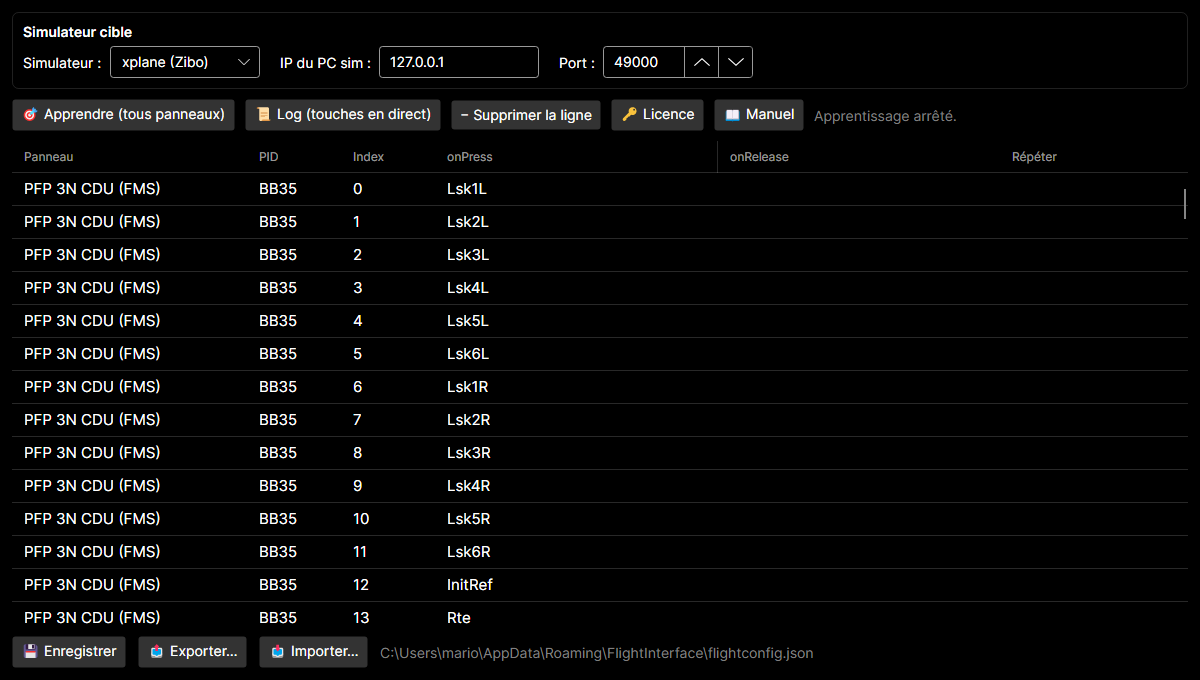Click the Importer... button
This screenshot has height=680, width=1200.
[x=314, y=652]
